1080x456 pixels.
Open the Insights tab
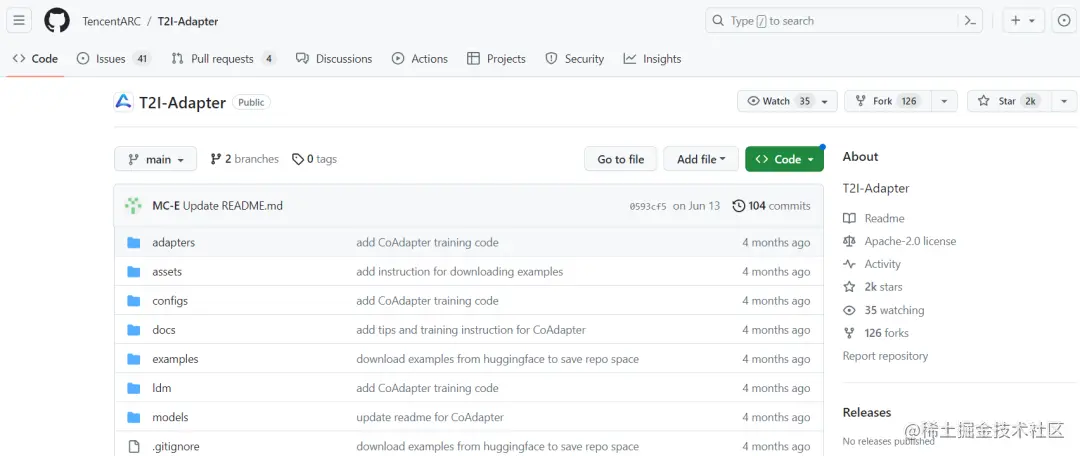click(652, 59)
